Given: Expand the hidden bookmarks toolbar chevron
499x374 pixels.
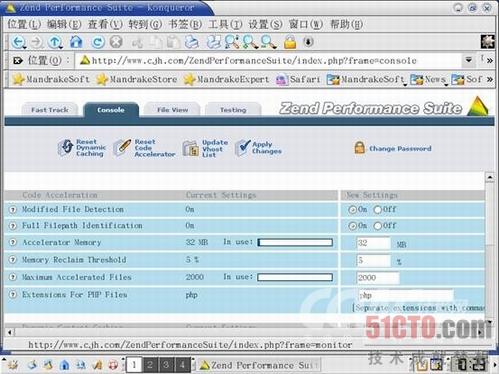Looking at the screenshot, I should point(489,79).
